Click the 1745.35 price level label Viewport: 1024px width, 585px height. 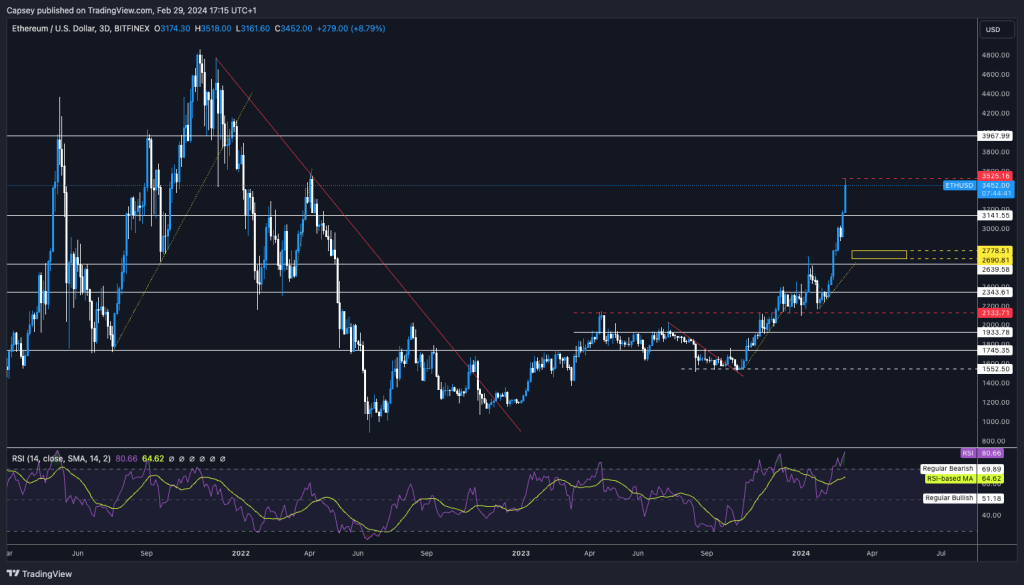tap(995, 351)
